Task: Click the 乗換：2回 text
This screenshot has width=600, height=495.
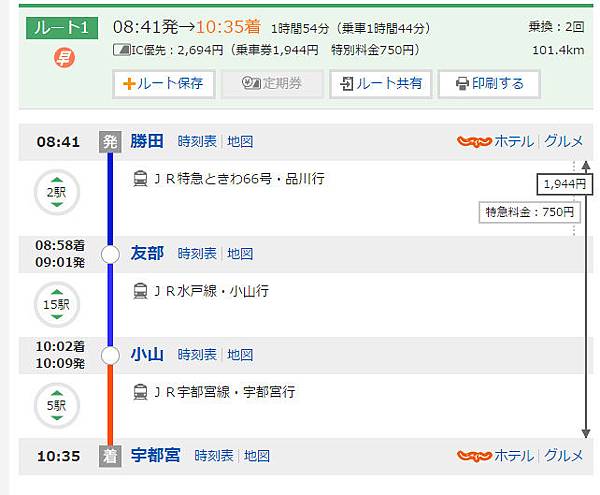Action: tap(556, 27)
